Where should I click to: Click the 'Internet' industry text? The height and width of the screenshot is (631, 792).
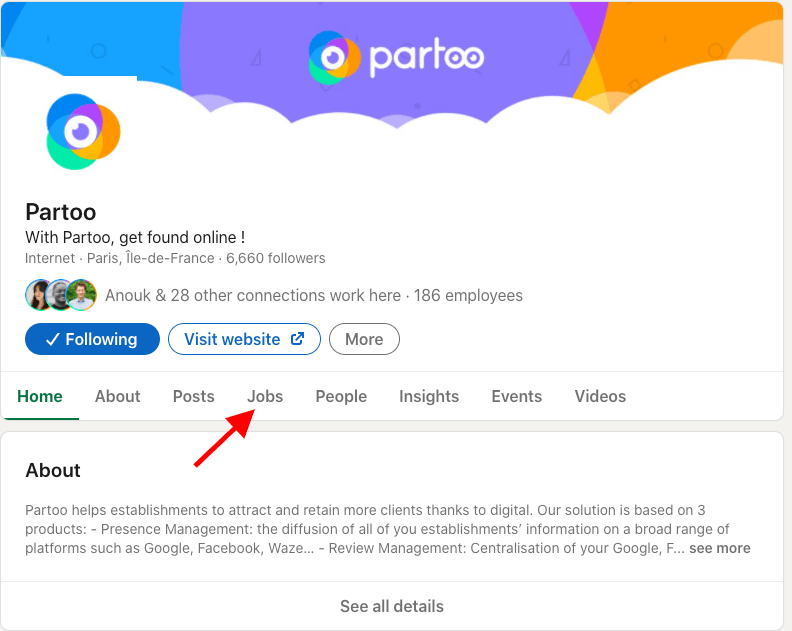click(x=50, y=258)
